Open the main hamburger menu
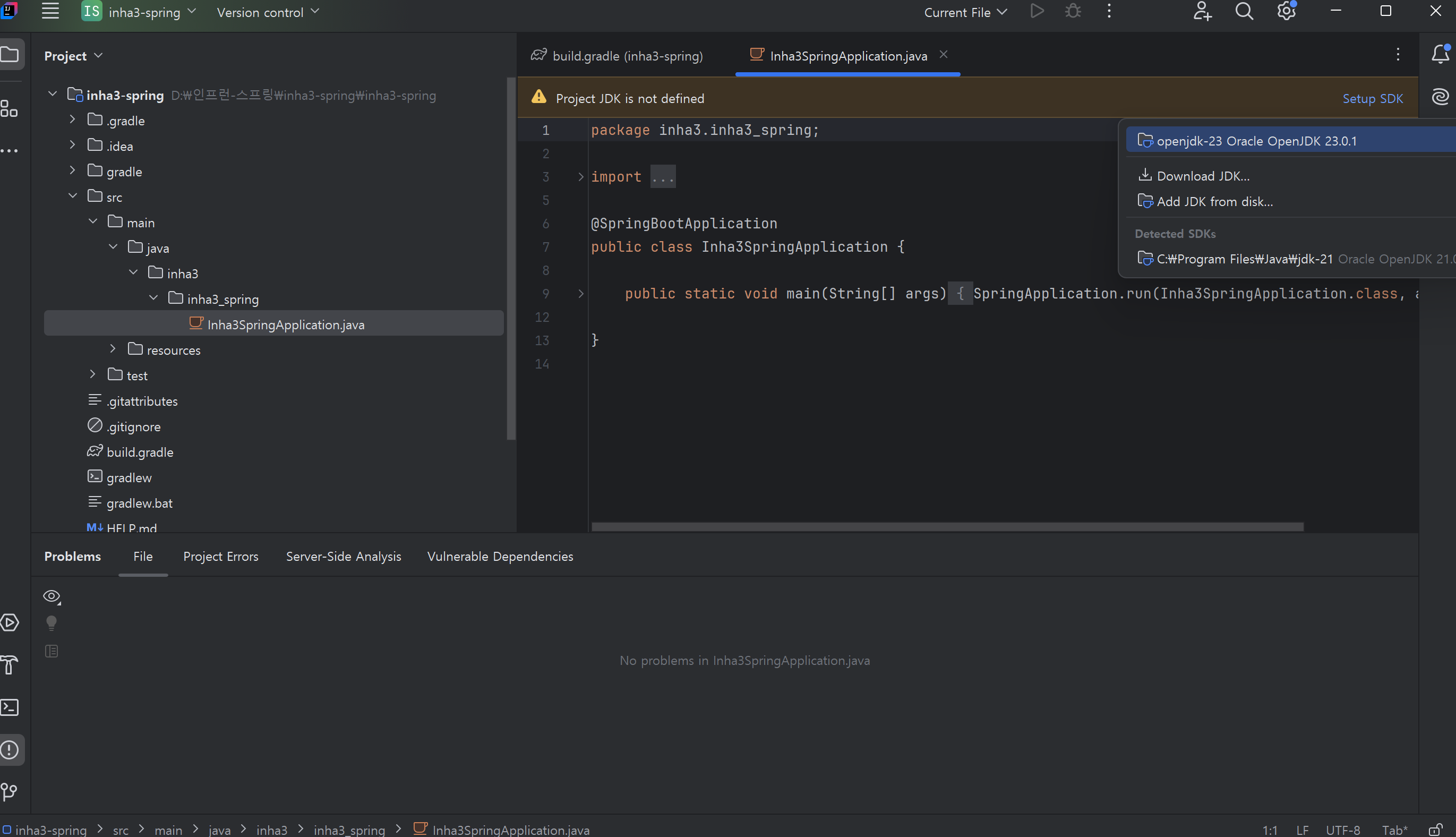Image resolution: width=1456 pixels, height=837 pixels. [x=50, y=12]
